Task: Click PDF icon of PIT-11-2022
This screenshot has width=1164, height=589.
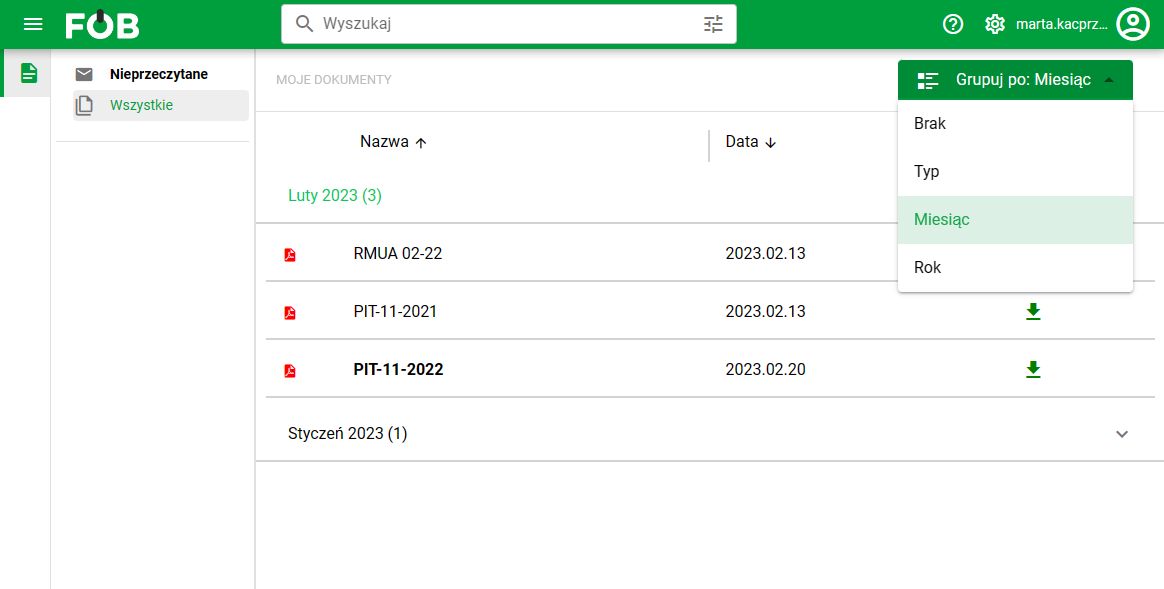Action: click(x=290, y=371)
